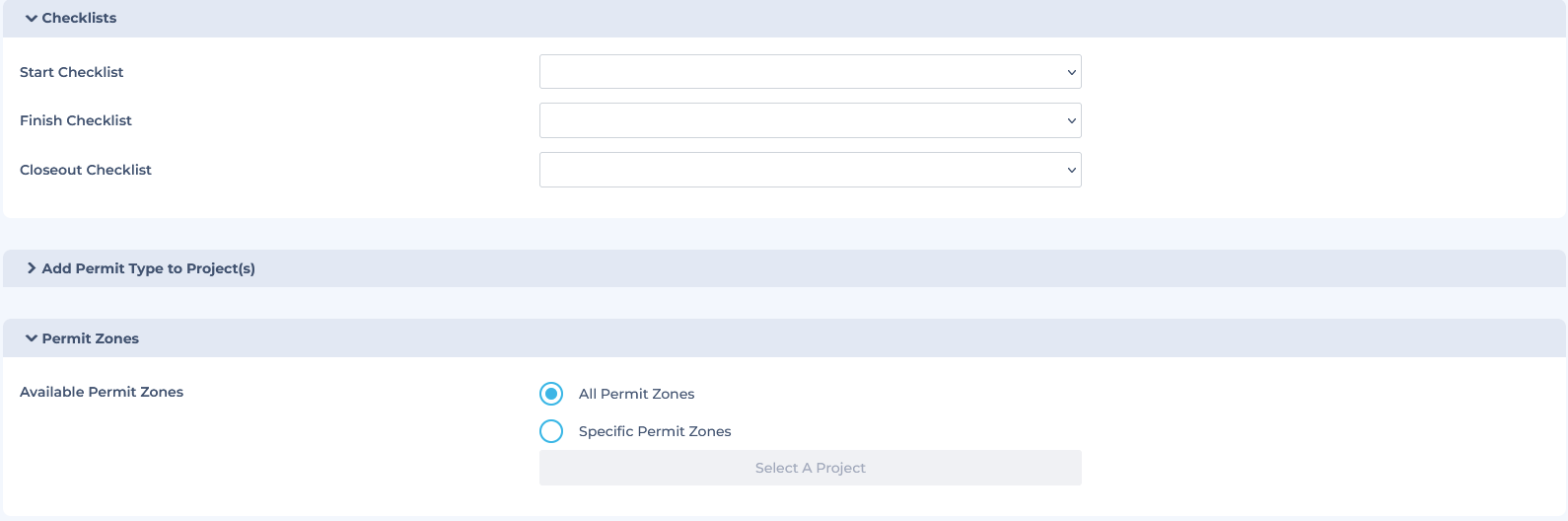Click 'Add Permit Type to Project(s)' header text
Screen dimensions: 1568x521
click(148, 268)
